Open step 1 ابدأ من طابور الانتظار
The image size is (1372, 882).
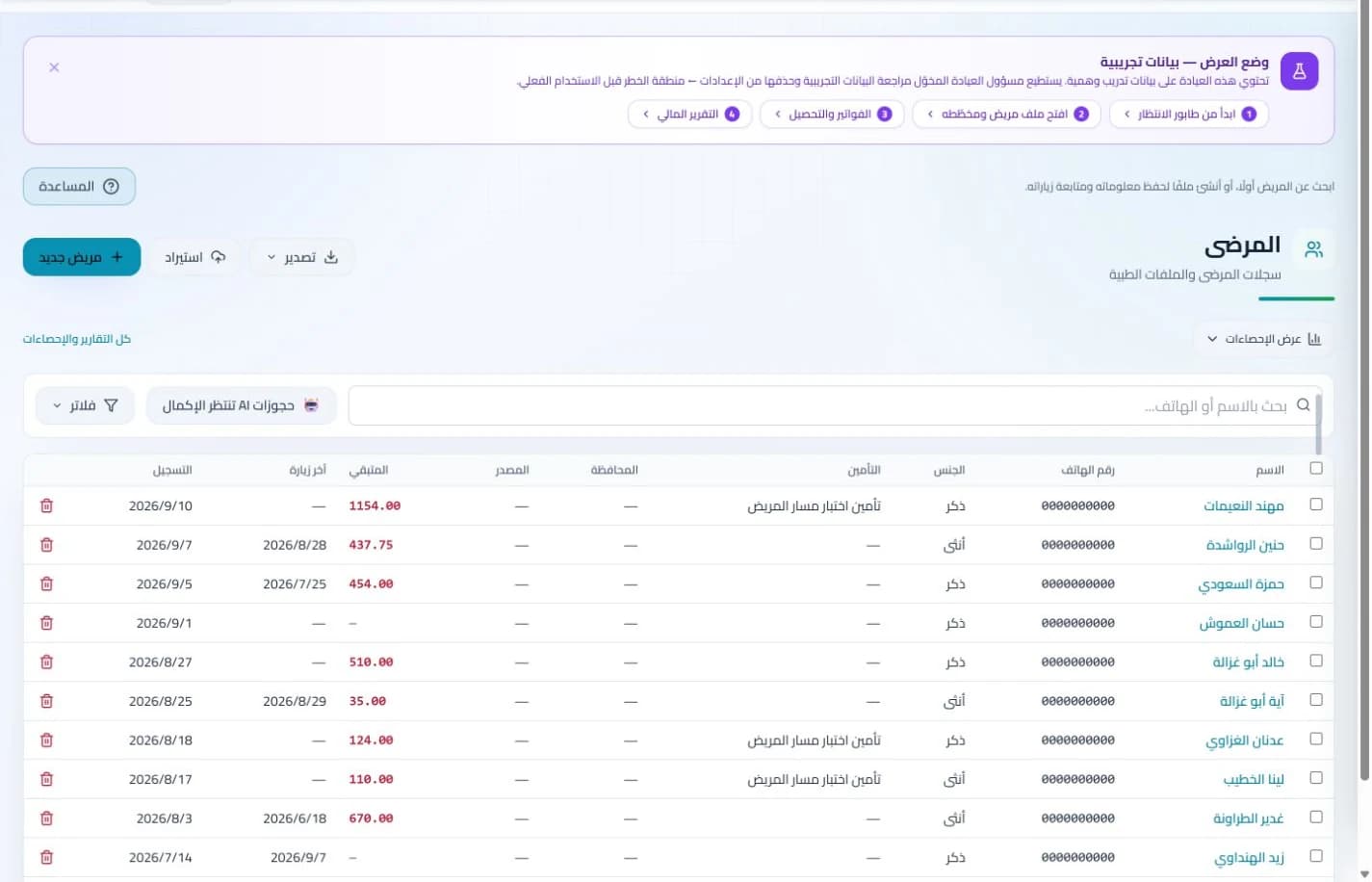pyautogui.click(x=1189, y=114)
